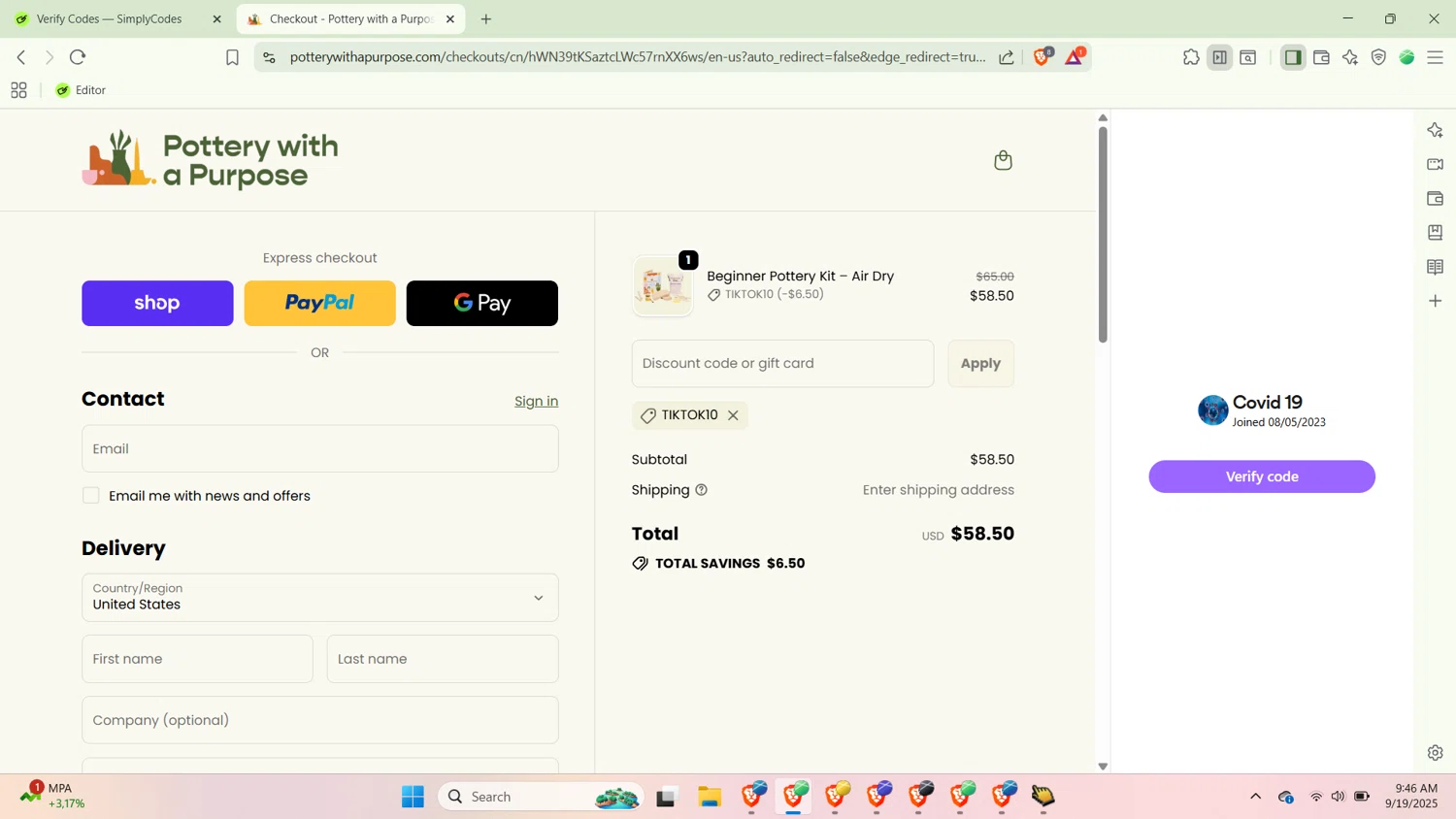Pay with PayPal button
The width and height of the screenshot is (1456, 819).
pyautogui.click(x=320, y=303)
